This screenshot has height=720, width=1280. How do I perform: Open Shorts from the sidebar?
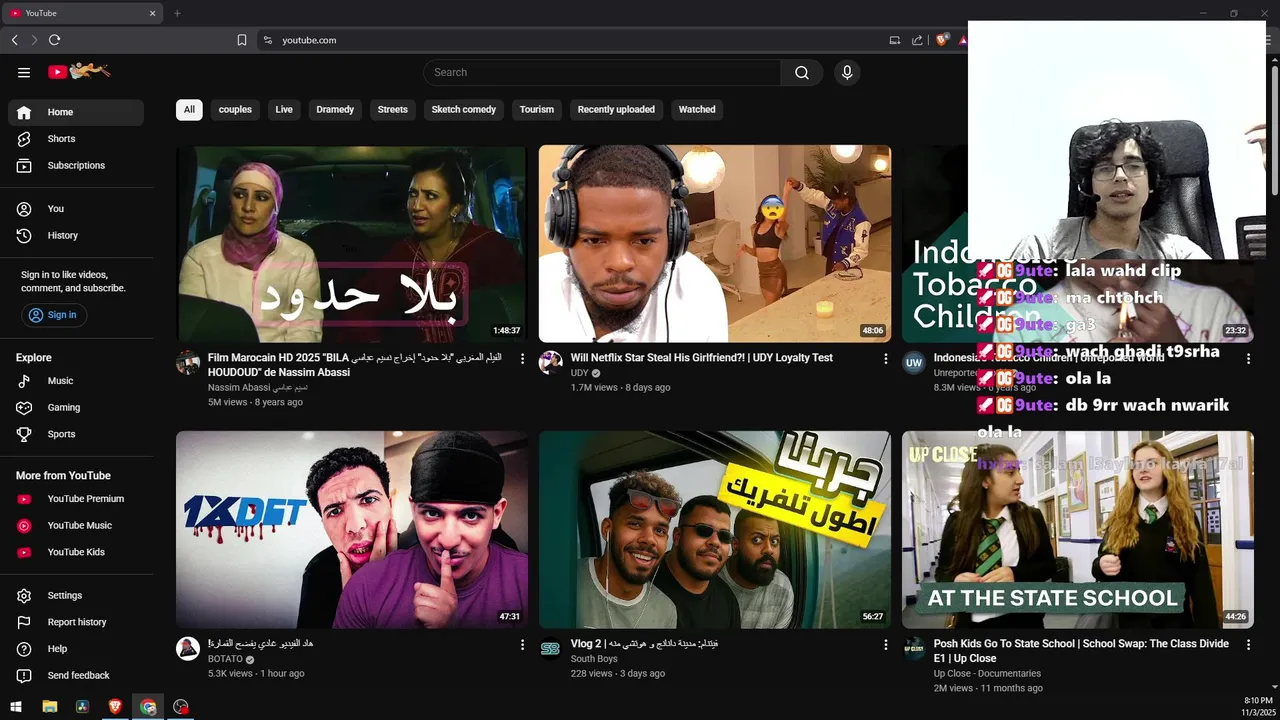click(76, 139)
